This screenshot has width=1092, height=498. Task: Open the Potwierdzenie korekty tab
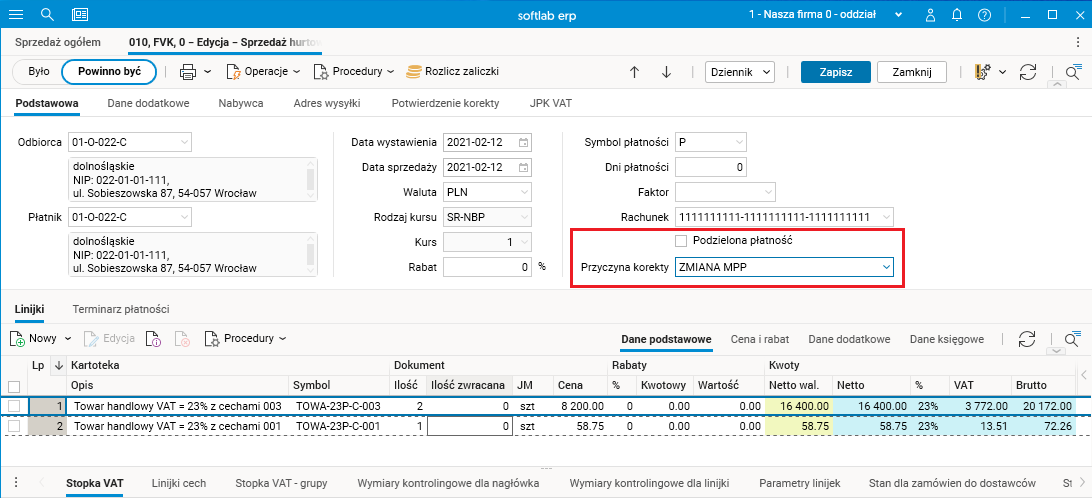pos(446,103)
